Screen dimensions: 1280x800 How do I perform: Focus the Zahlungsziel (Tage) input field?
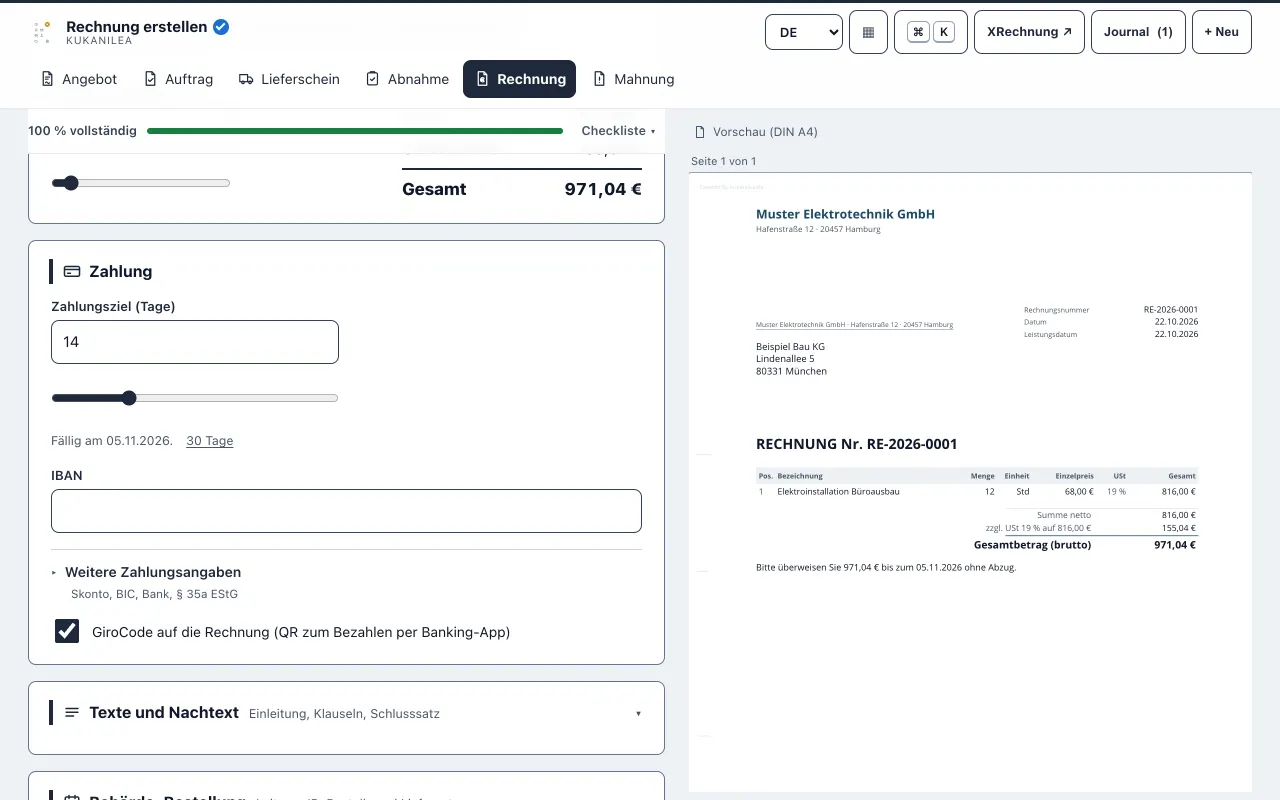(195, 342)
